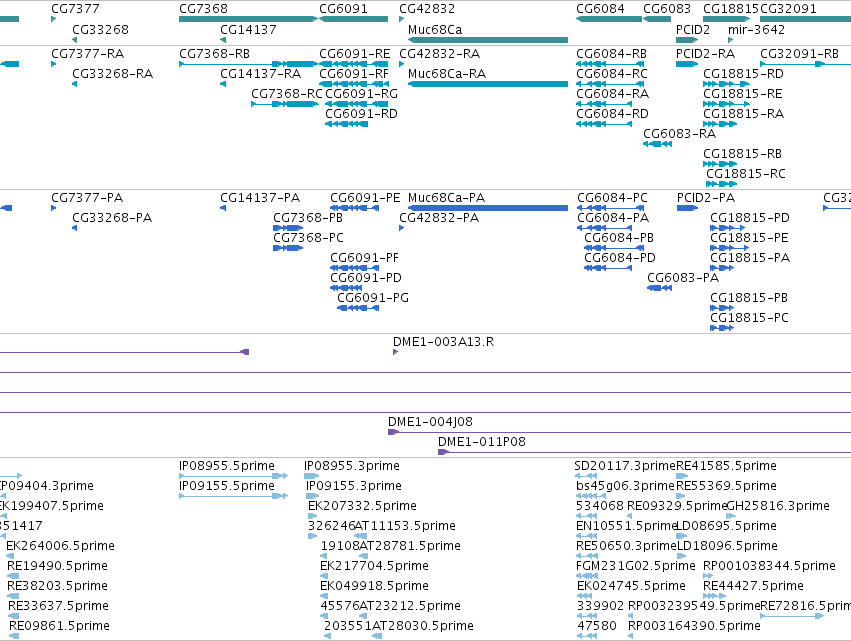Select the CG14137-RA transcript label
Screen dimensions: 851x641
click(261, 74)
